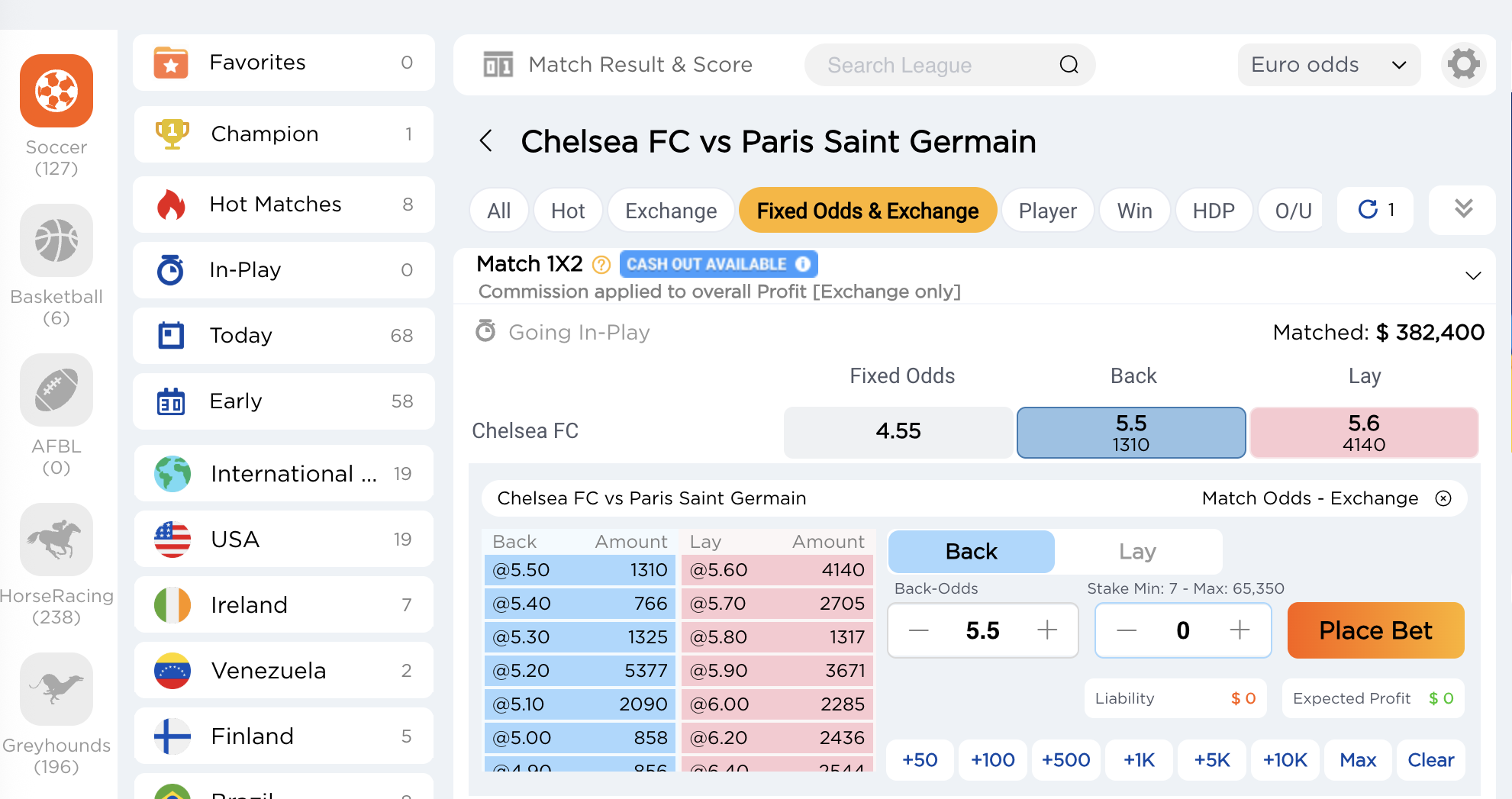Viewport: 1512px width, 799px height.
Task: Add +500 to the stake
Action: click(x=1065, y=760)
